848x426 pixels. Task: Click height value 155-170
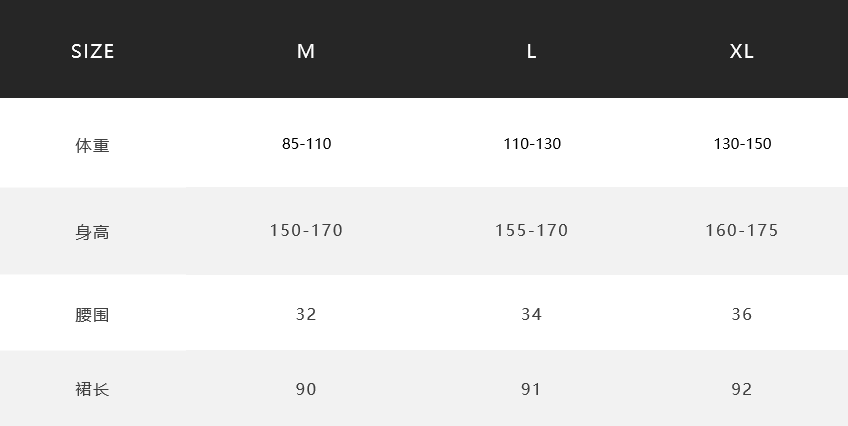[x=532, y=230]
